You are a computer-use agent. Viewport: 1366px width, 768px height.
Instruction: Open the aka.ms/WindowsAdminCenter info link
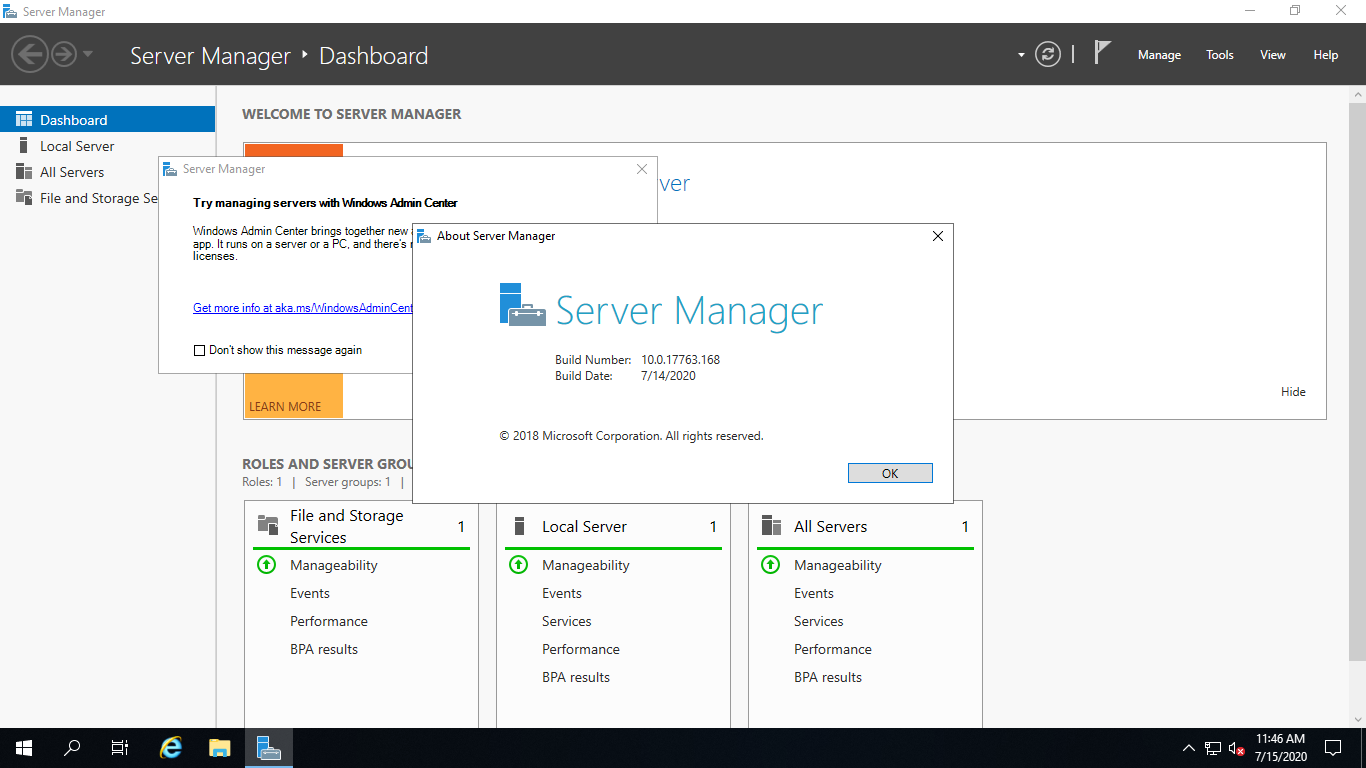(303, 308)
